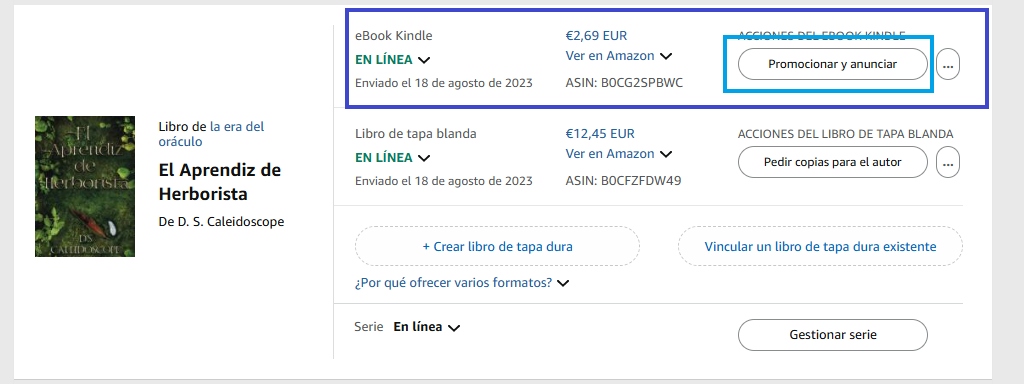The height and width of the screenshot is (384, 1024).
Task: Expand the eBook Kindle EN LÍNEA status chevron
Action: click(x=424, y=60)
